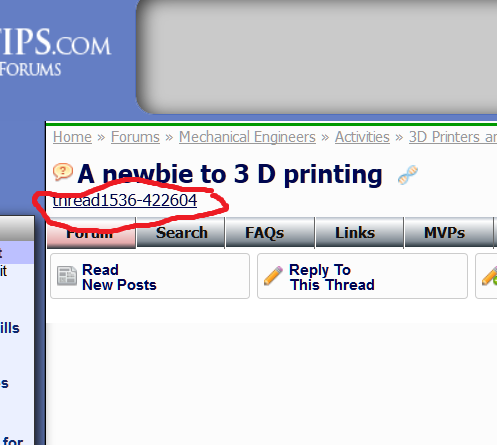The height and width of the screenshot is (445, 497).
Task: Click the gray banner ad area
Action: (317, 57)
